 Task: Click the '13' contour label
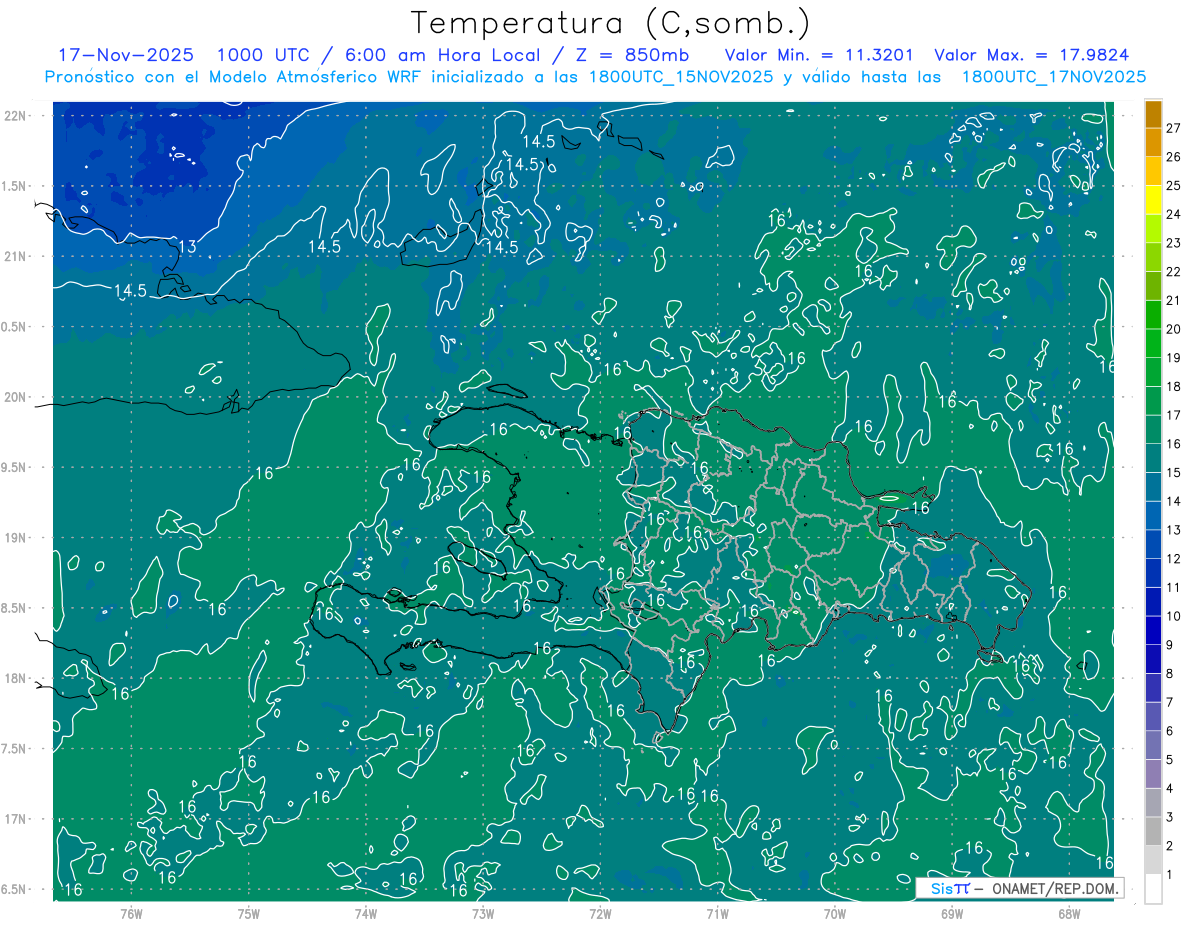[187, 246]
